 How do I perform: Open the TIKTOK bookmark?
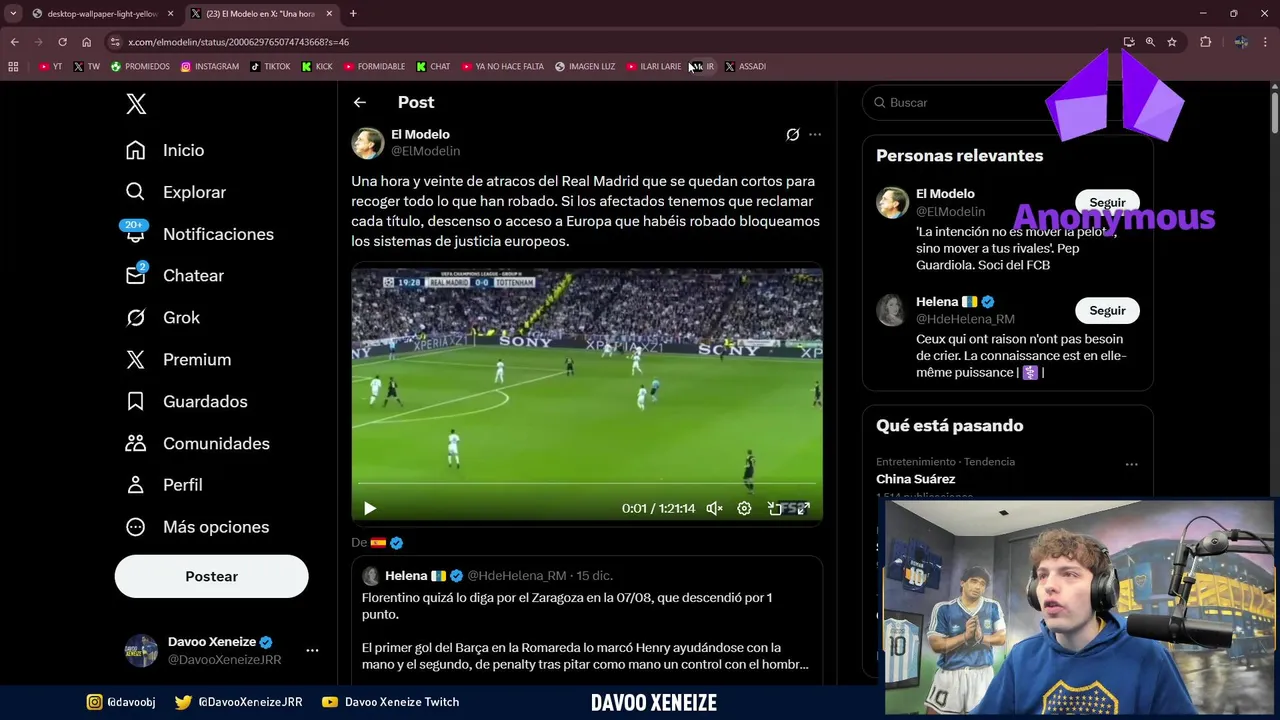270,67
